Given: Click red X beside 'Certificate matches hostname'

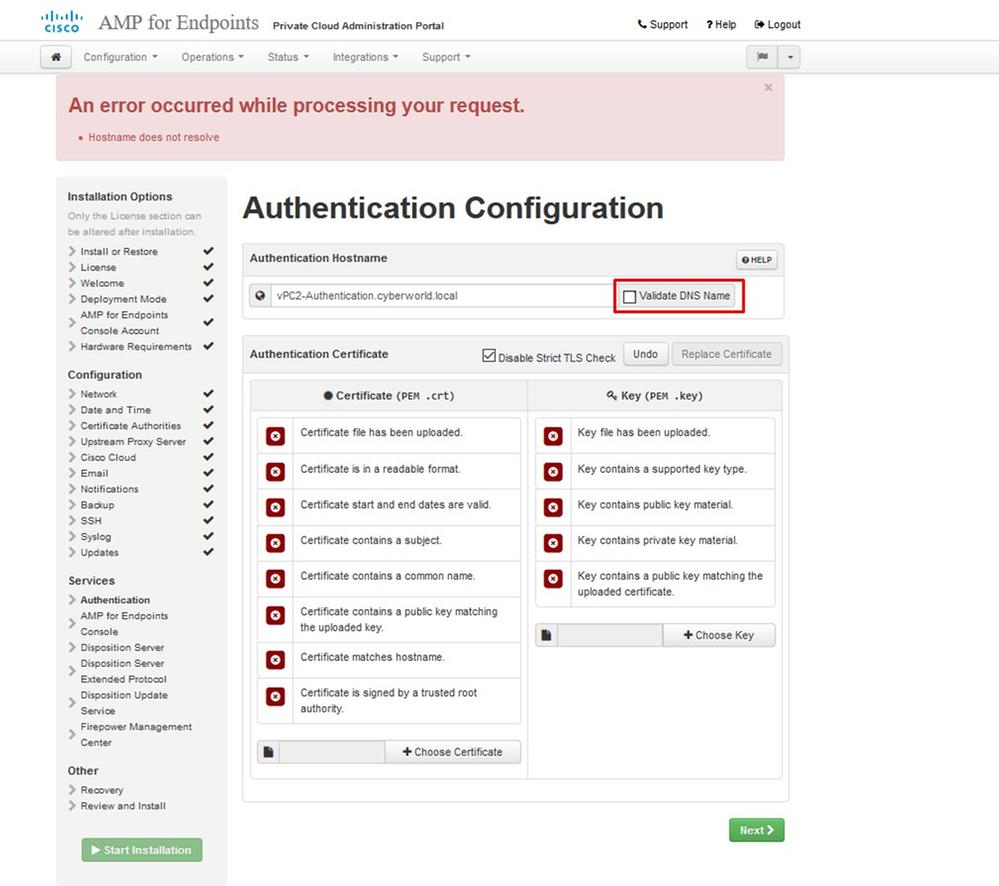Looking at the screenshot, I should pos(275,660).
